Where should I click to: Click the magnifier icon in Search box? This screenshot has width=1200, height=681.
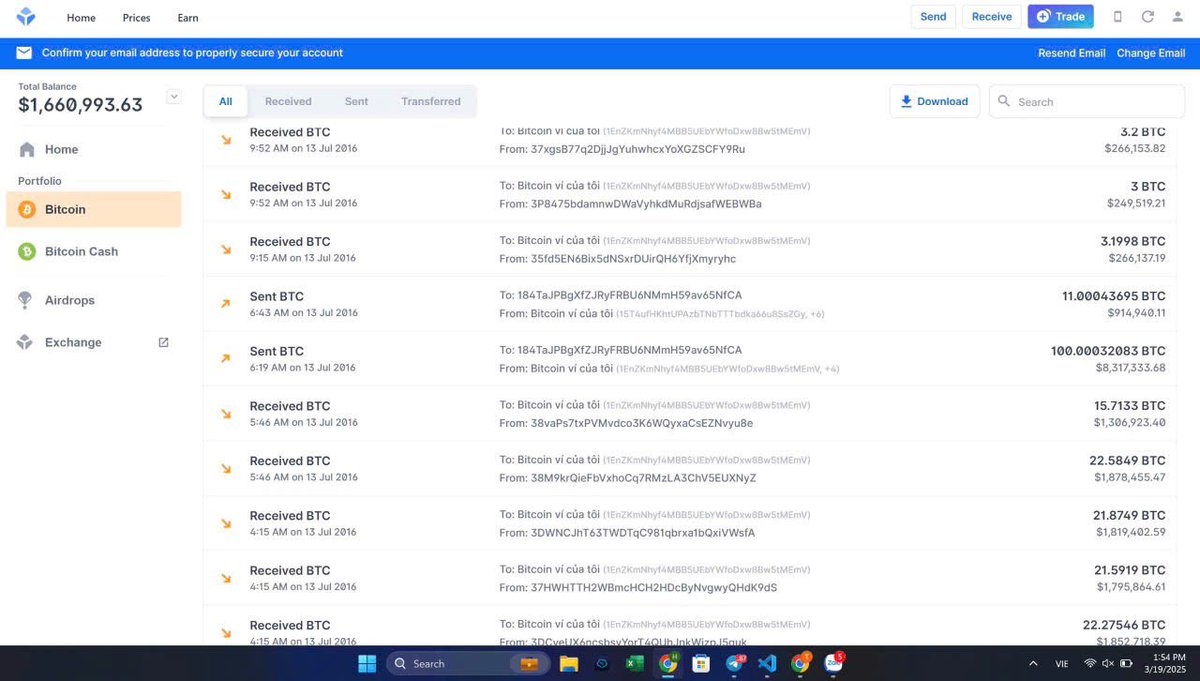(x=1004, y=101)
